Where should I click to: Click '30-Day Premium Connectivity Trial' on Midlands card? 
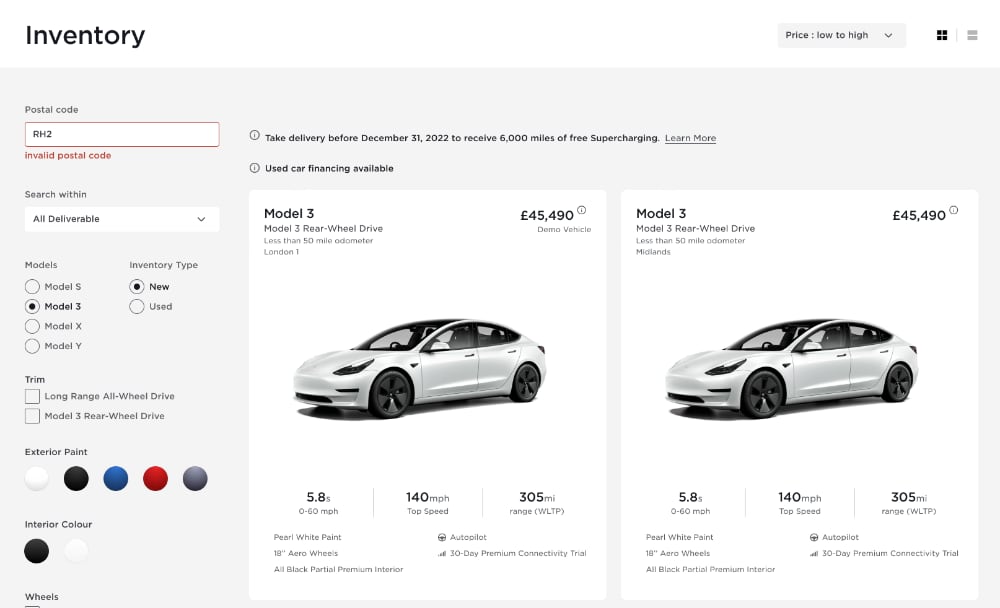coord(890,553)
